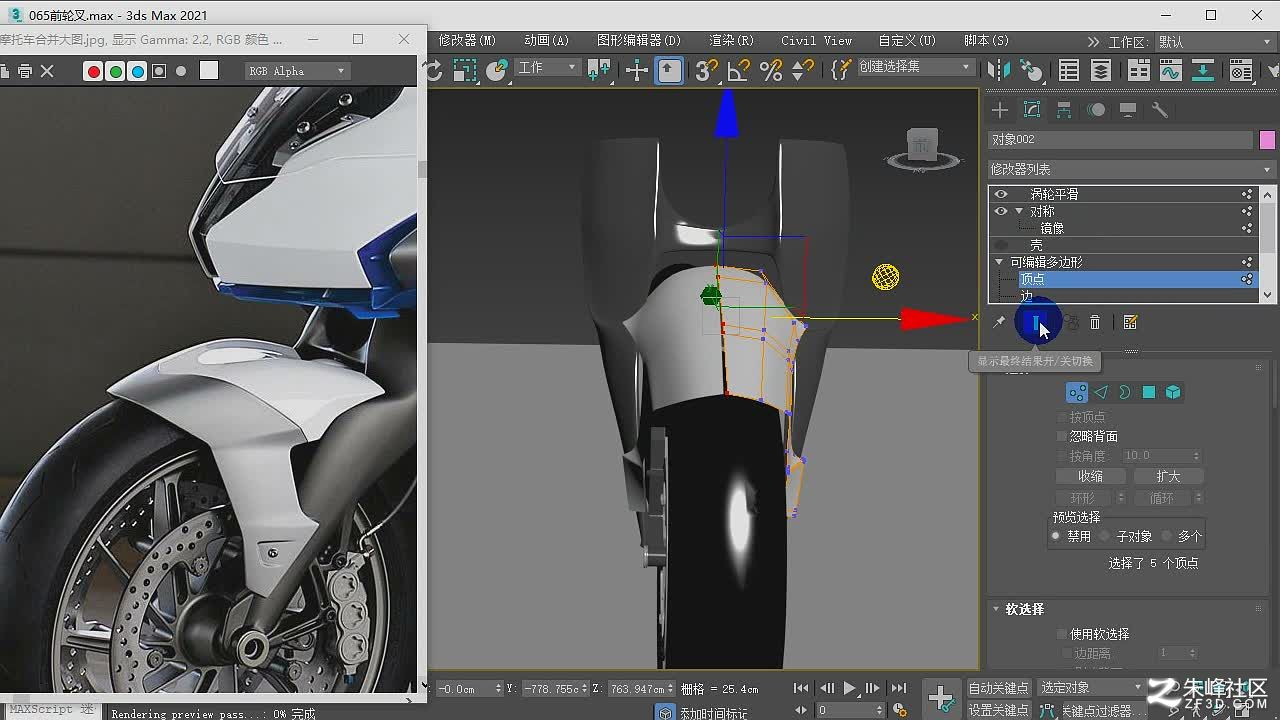The width and height of the screenshot is (1280, 720).
Task: Open the Display command panel
Action: [x=1128, y=110]
